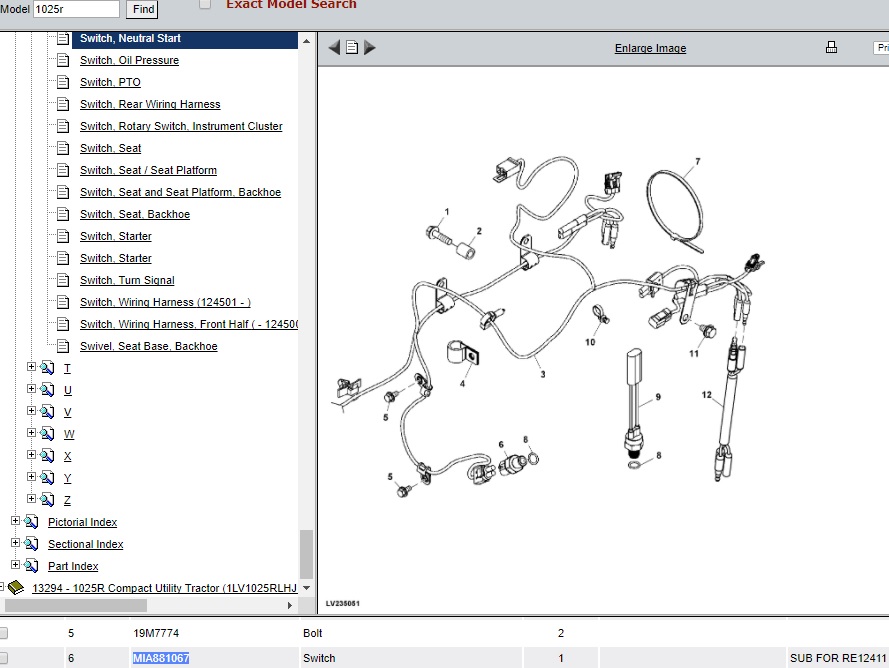The width and height of the screenshot is (889, 668).
Task: Click the tree panel's vertical scrollbar thumb
Action: click(306, 553)
